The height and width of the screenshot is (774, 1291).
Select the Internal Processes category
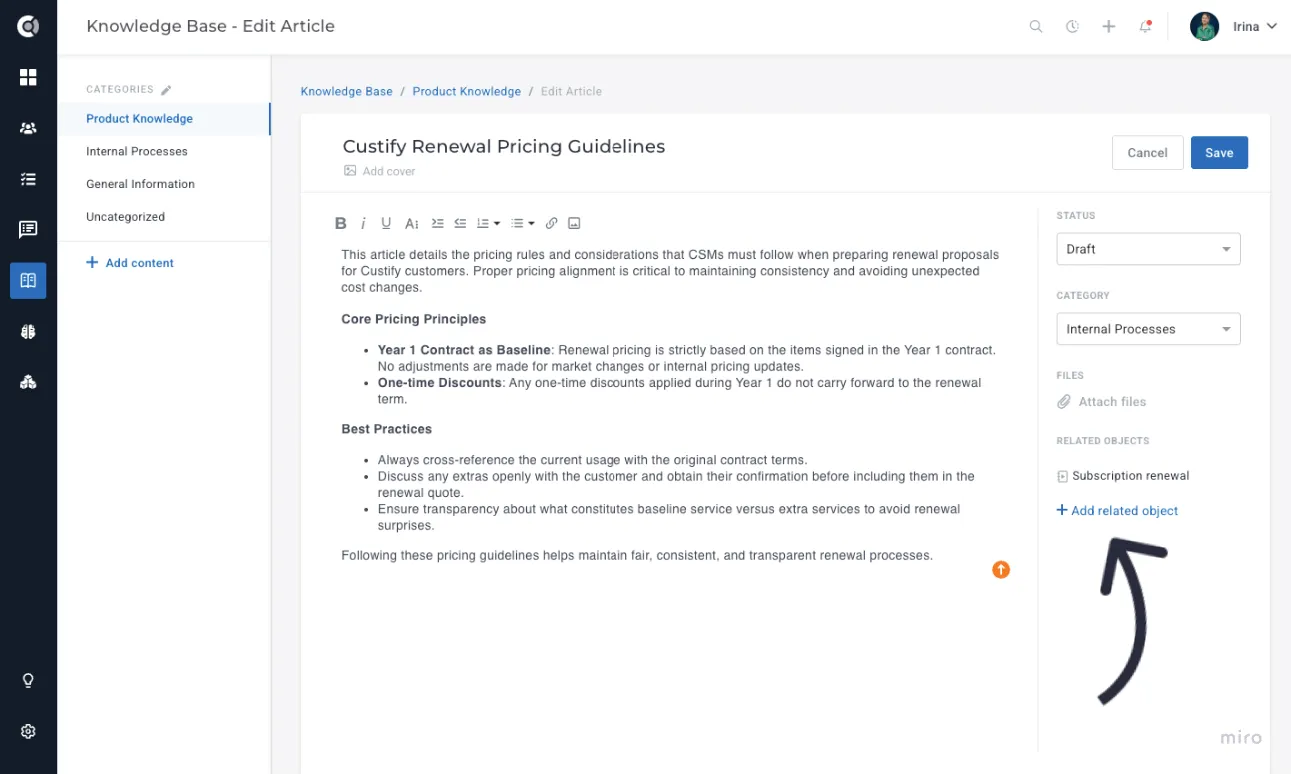pos(137,151)
